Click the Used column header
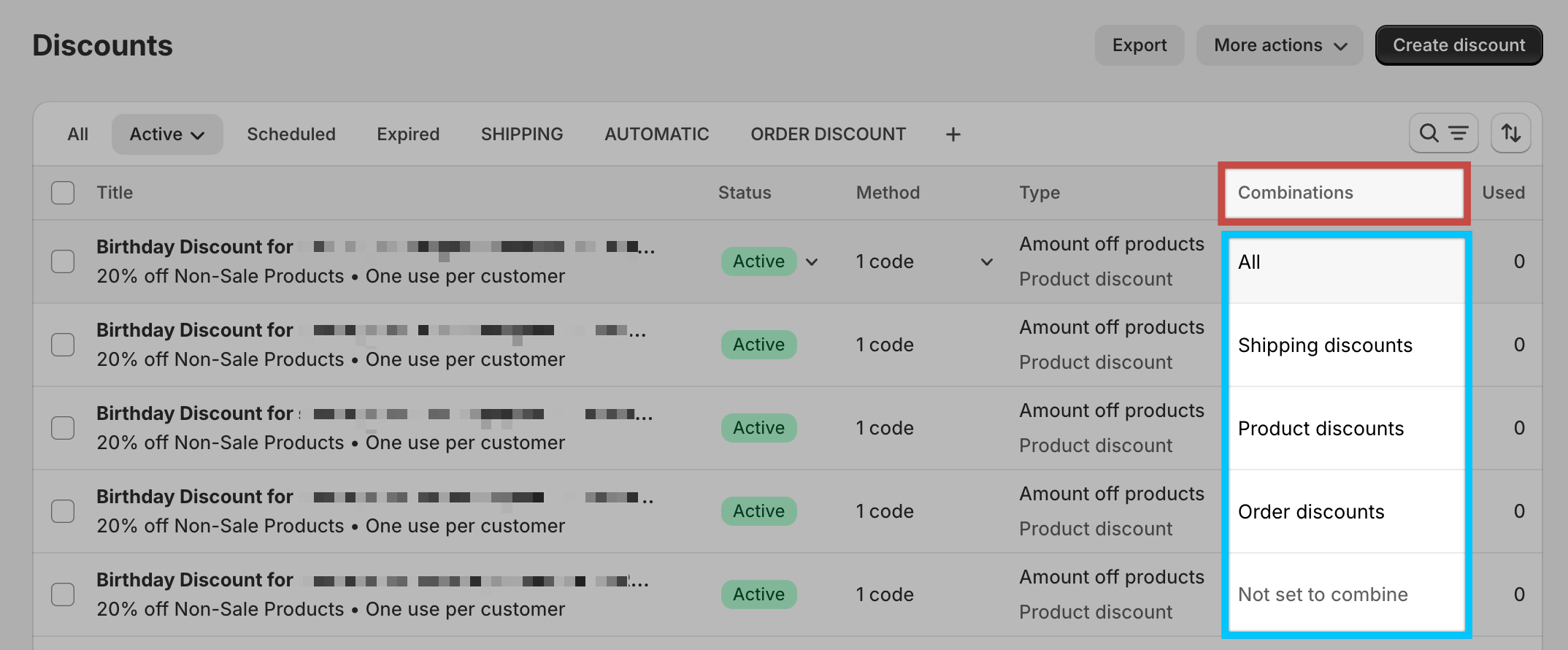The width and height of the screenshot is (1568, 650). (x=1503, y=193)
